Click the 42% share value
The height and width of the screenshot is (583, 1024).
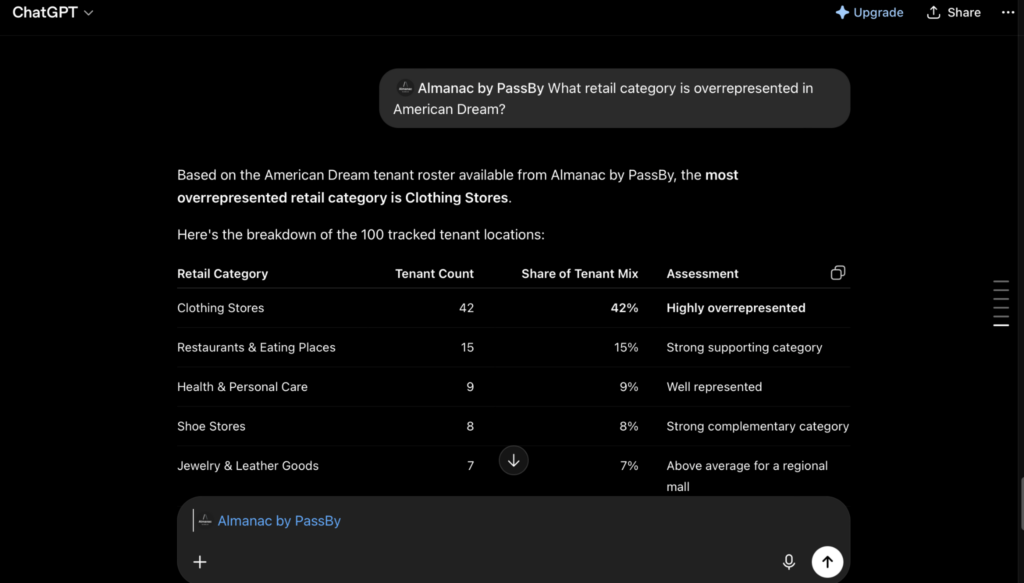624,307
